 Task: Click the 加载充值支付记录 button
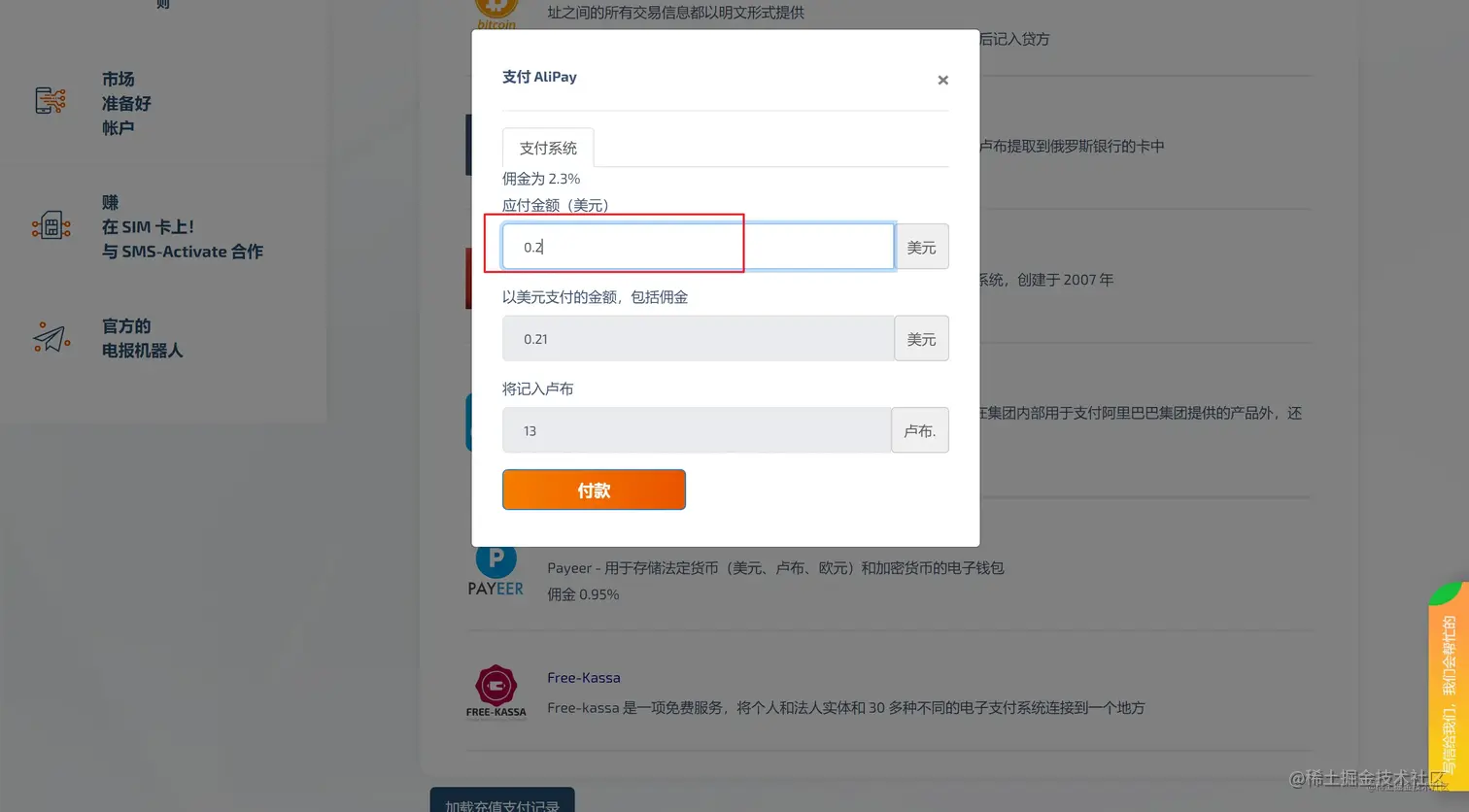coord(502,802)
